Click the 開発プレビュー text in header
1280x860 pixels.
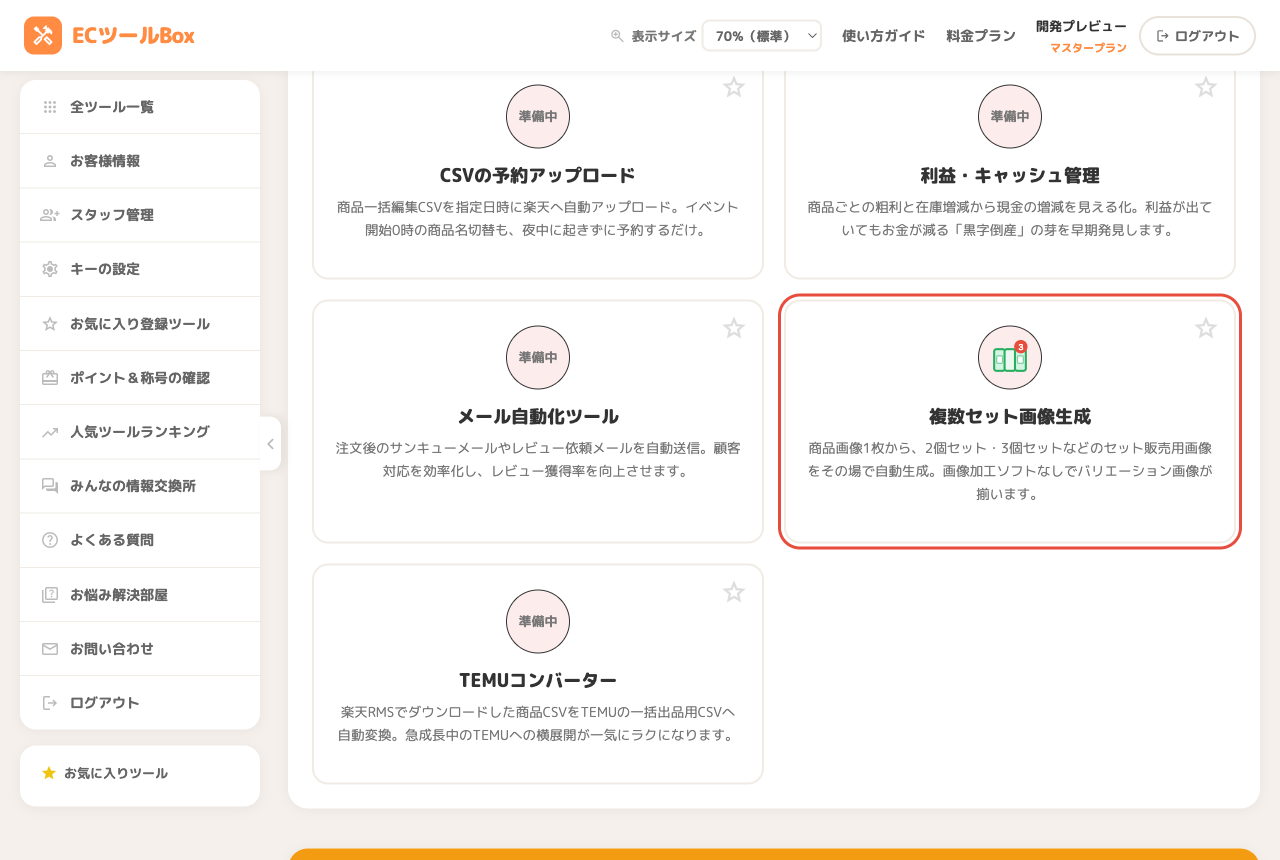1081,26
